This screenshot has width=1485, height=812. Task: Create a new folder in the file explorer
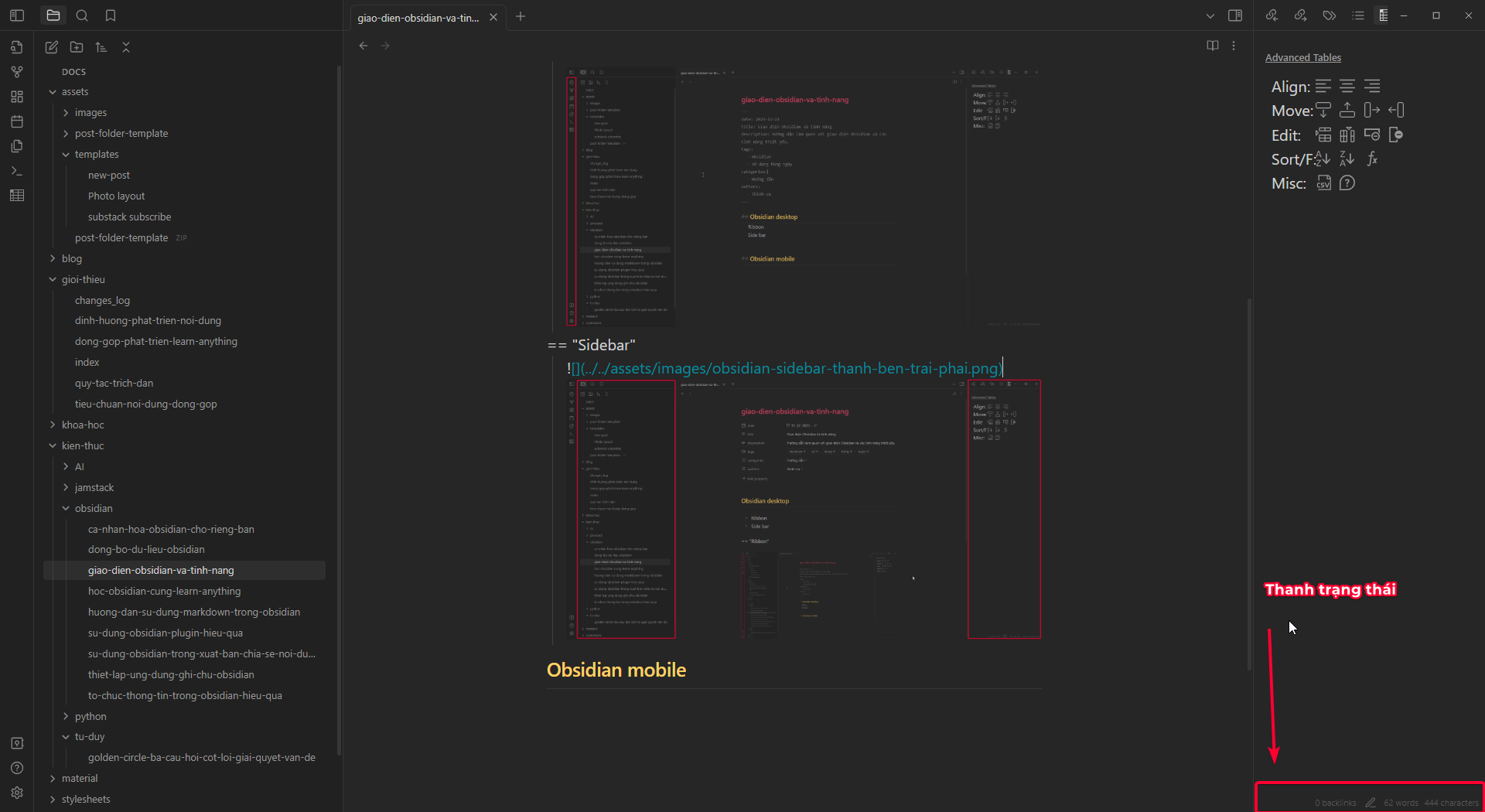pos(77,47)
